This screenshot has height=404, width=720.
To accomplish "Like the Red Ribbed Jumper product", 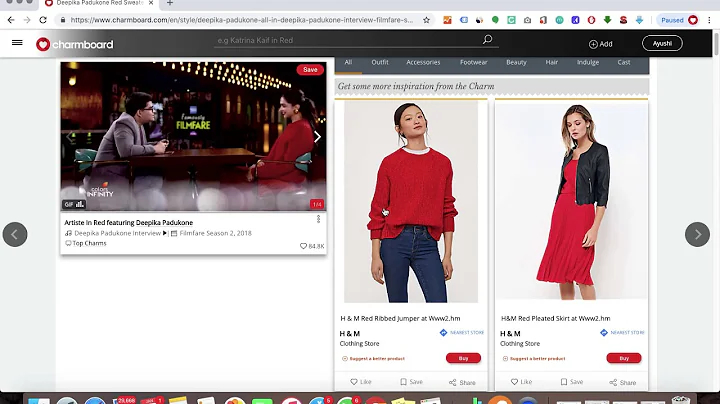I will coord(361,382).
